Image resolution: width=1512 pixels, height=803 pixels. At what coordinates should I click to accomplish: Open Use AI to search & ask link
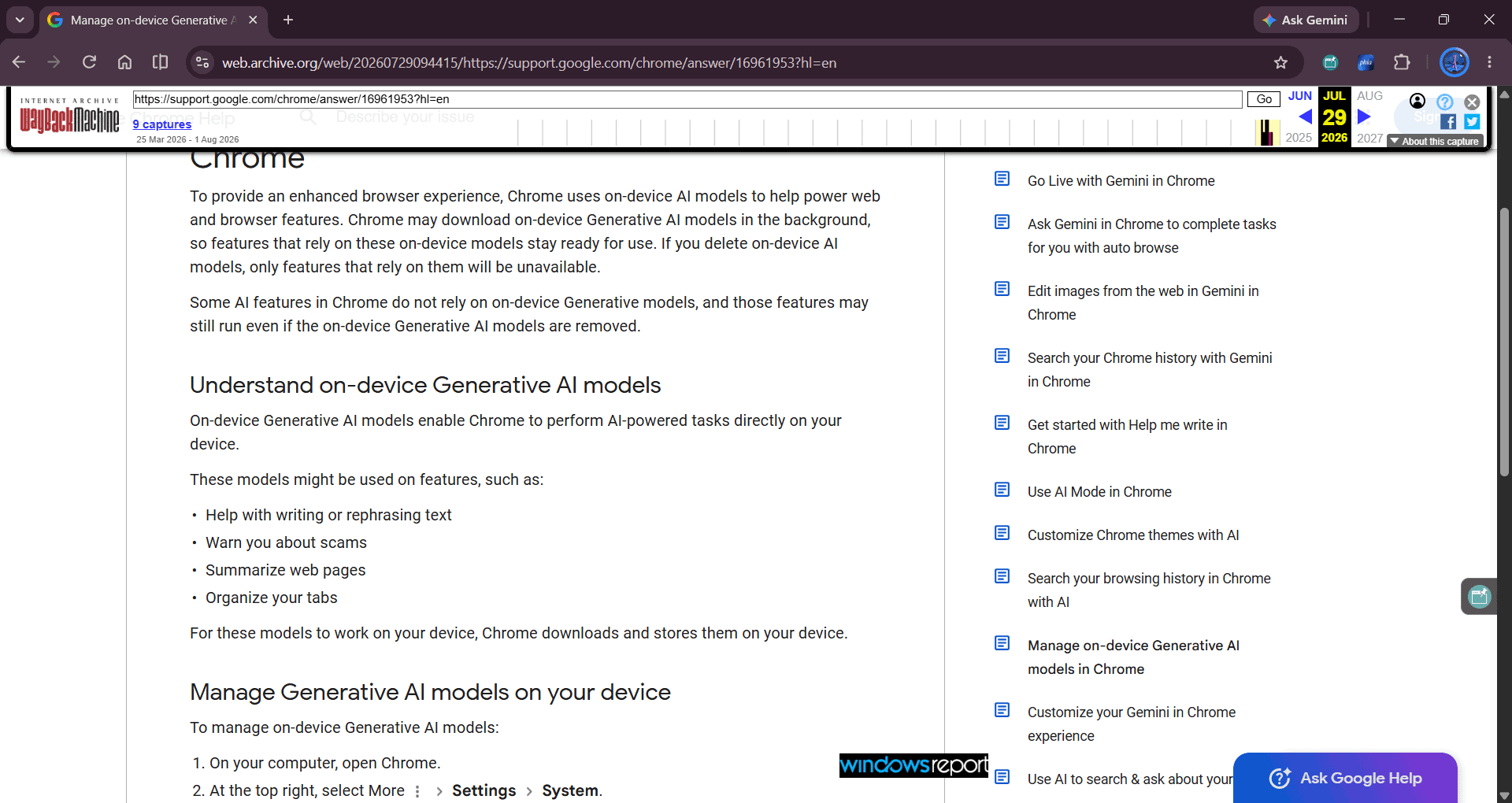click(1130, 779)
